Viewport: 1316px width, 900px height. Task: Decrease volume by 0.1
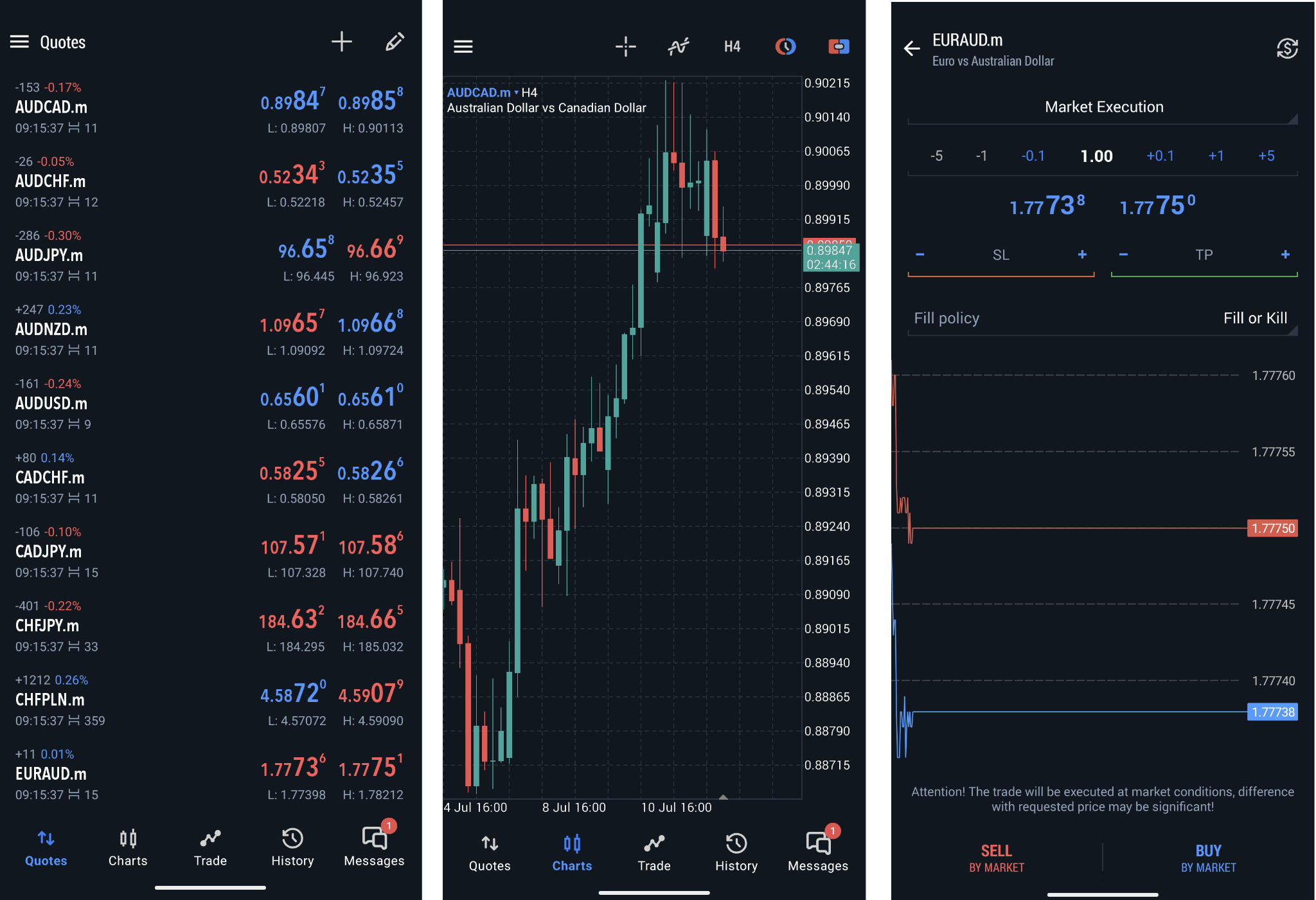pyautogui.click(x=1033, y=156)
